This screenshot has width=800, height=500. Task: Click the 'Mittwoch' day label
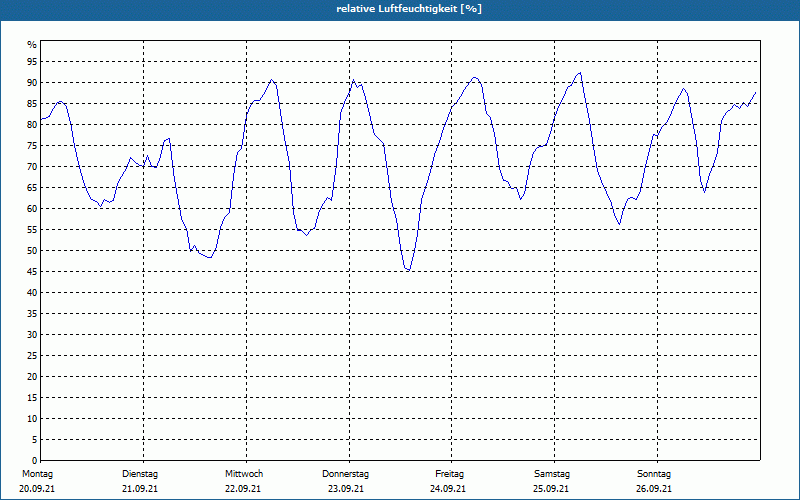[x=244, y=474]
